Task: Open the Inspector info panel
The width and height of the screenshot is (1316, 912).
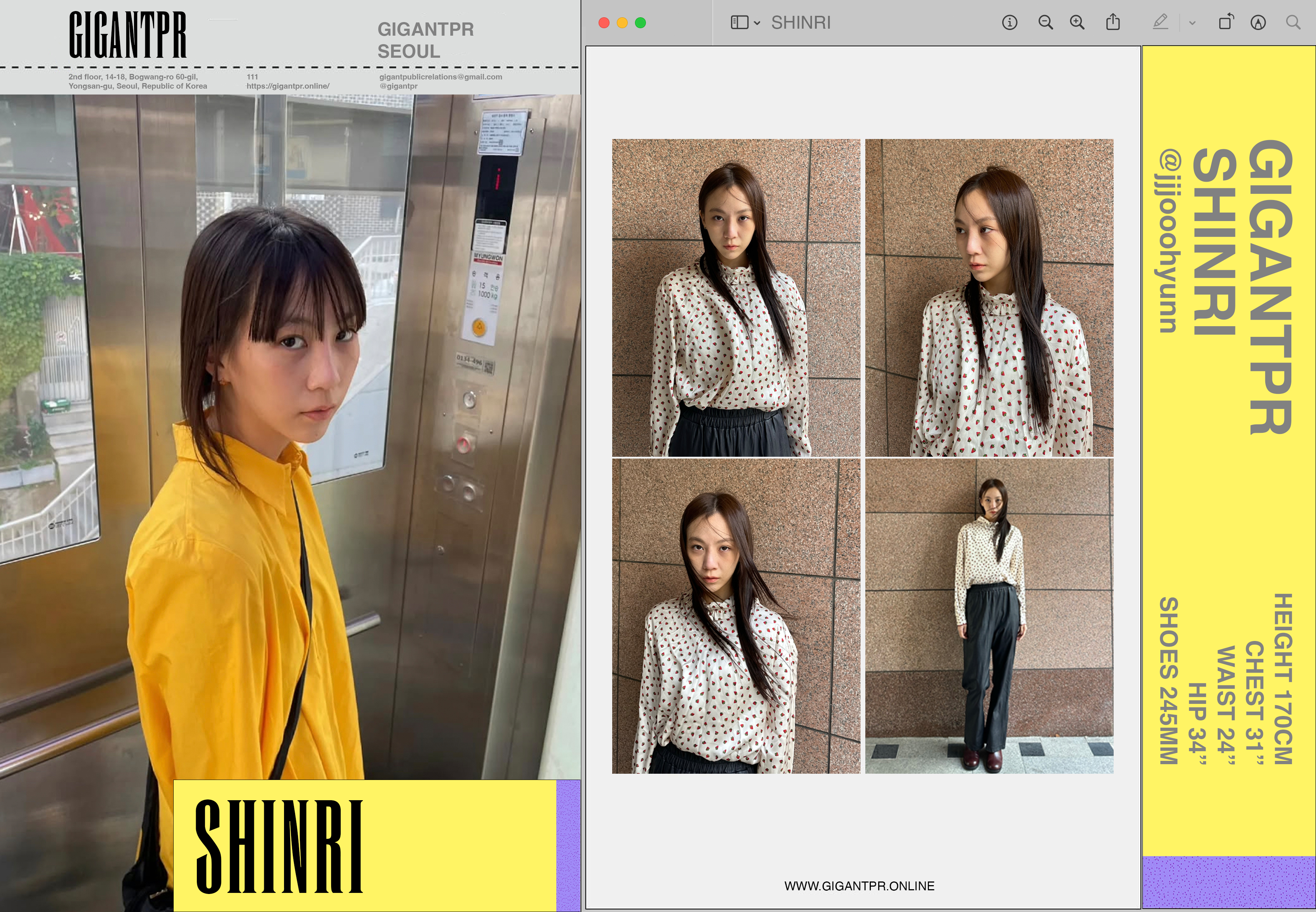Action: [x=1009, y=23]
